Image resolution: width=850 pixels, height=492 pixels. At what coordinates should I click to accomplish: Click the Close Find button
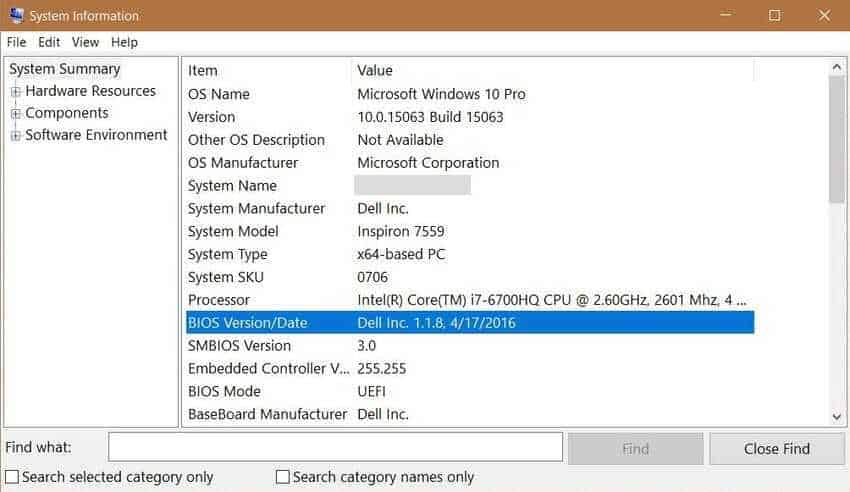777,449
